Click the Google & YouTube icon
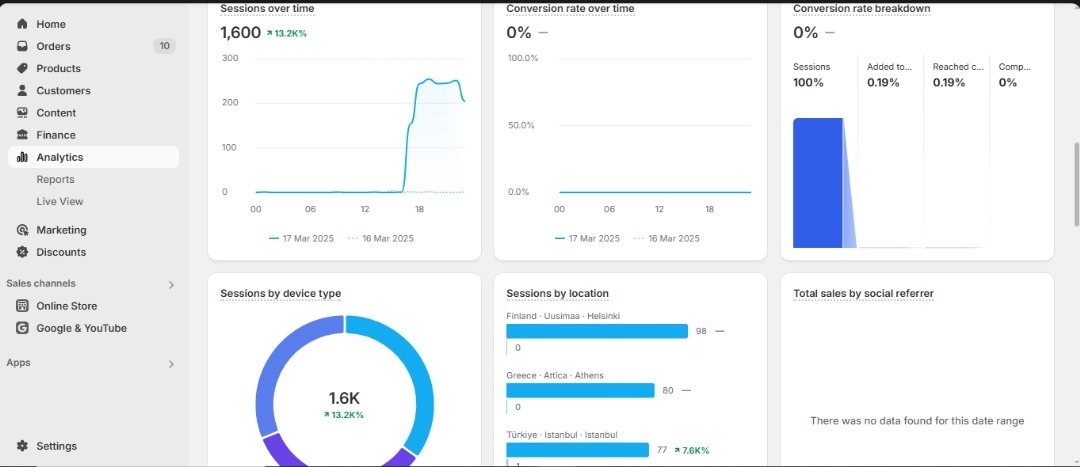This screenshot has height=467, width=1080. click(22, 328)
